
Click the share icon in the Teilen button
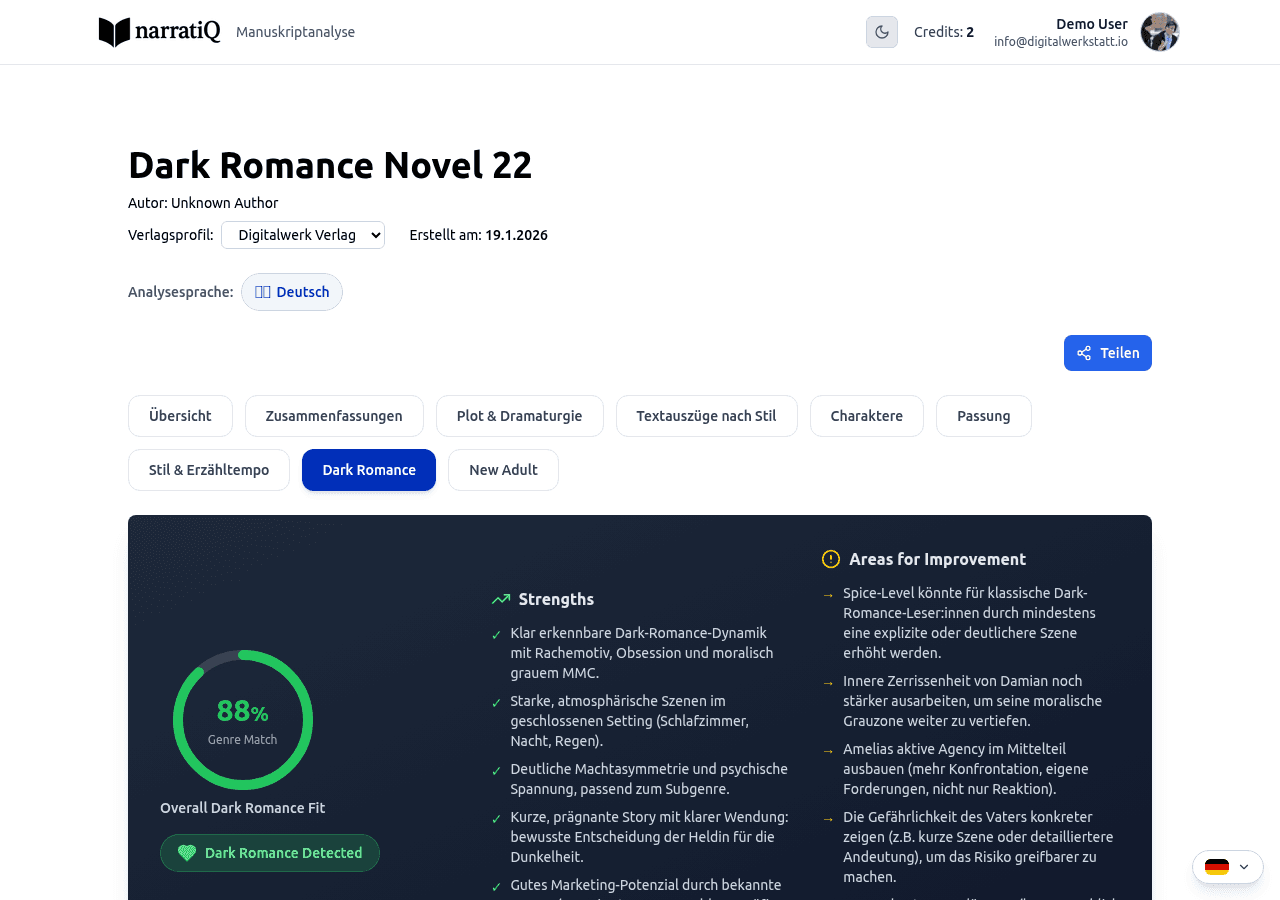click(1086, 352)
